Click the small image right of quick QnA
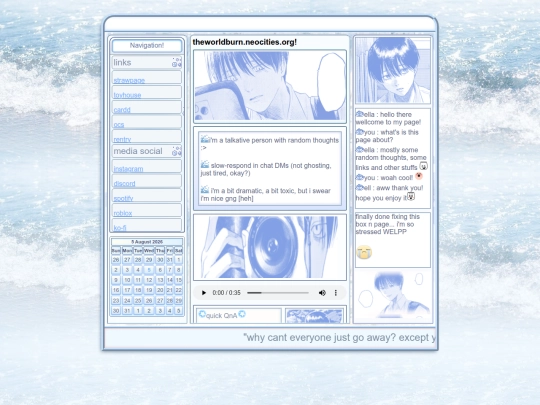 (x=314, y=316)
